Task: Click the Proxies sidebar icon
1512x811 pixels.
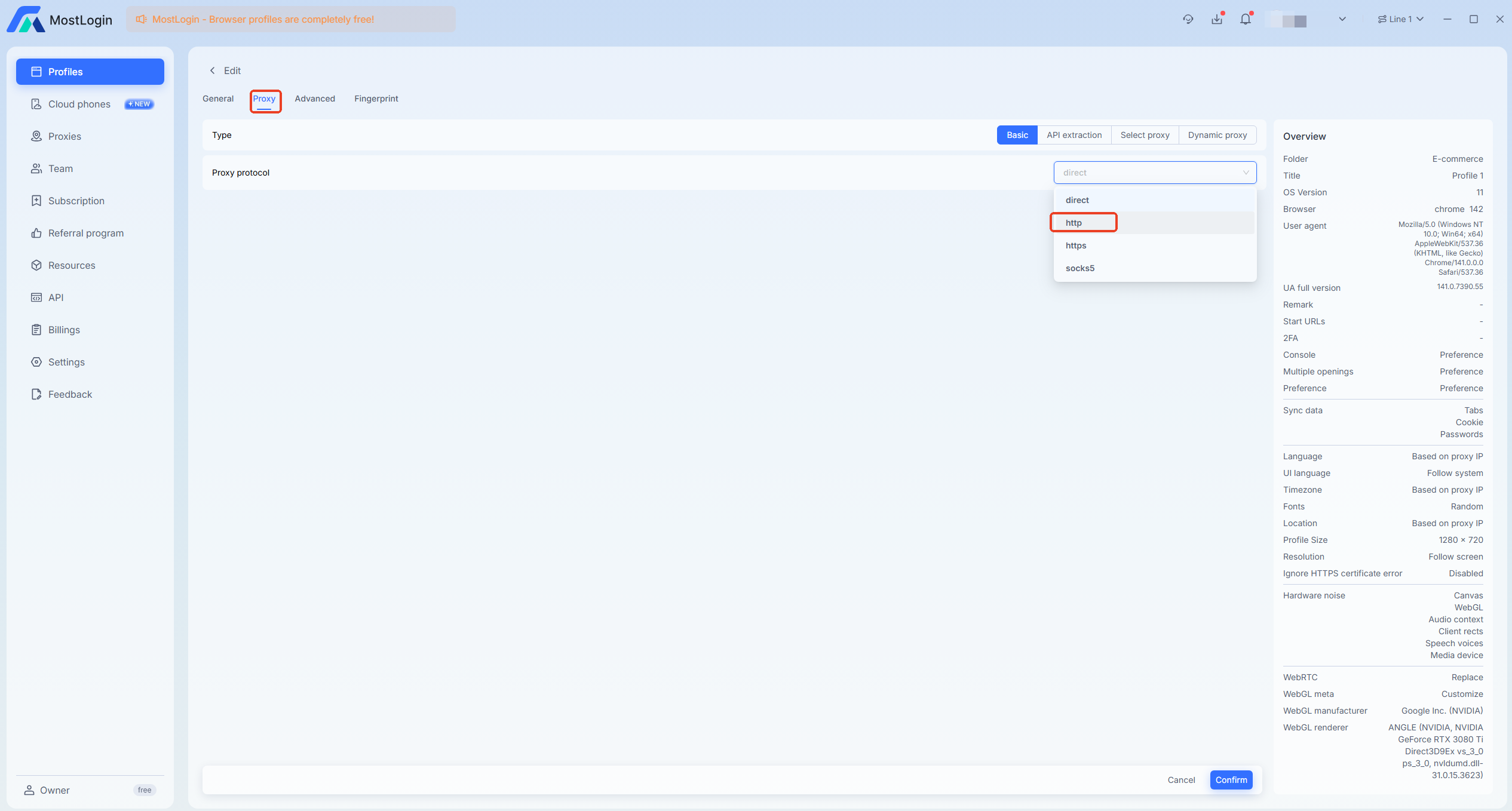Action: [x=36, y=136]
